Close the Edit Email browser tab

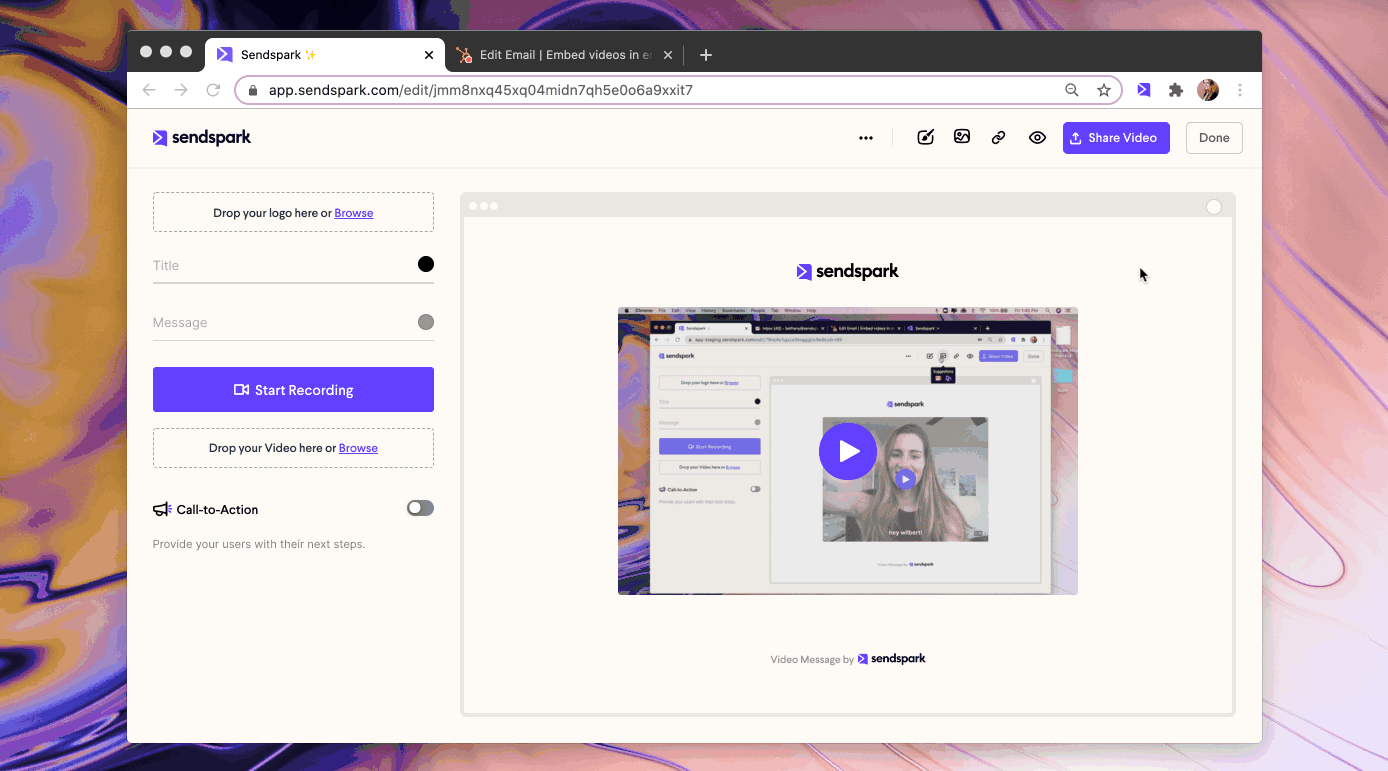[x=668, y=55]
